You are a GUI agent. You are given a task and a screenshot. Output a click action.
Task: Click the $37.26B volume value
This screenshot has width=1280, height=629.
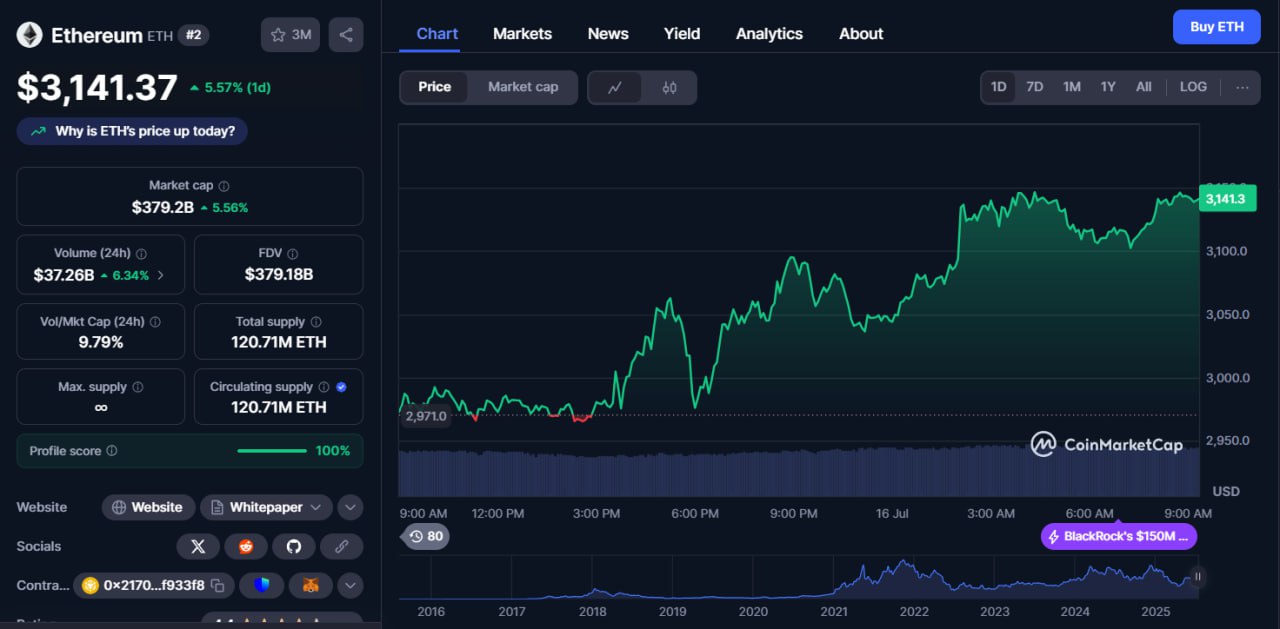[x=64, y=275]
